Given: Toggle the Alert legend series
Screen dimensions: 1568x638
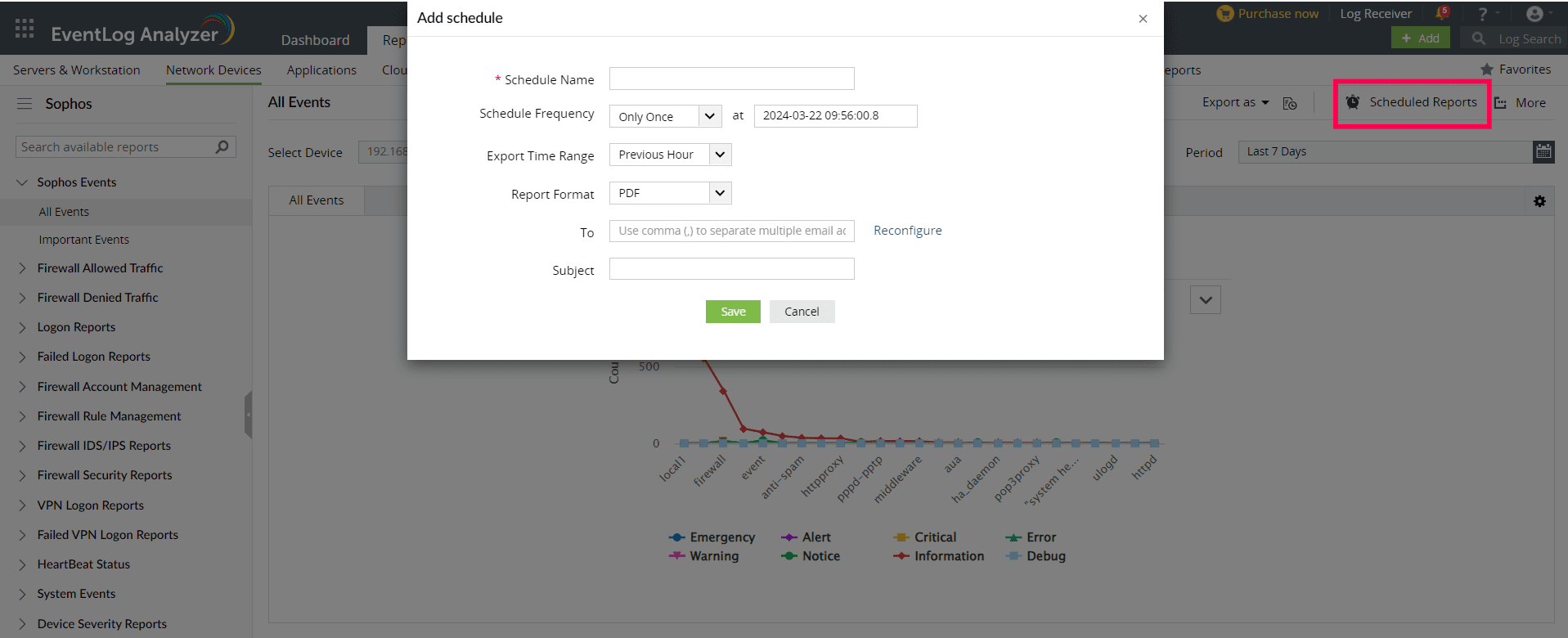Looking at the screenshot, I should (806, 537).
